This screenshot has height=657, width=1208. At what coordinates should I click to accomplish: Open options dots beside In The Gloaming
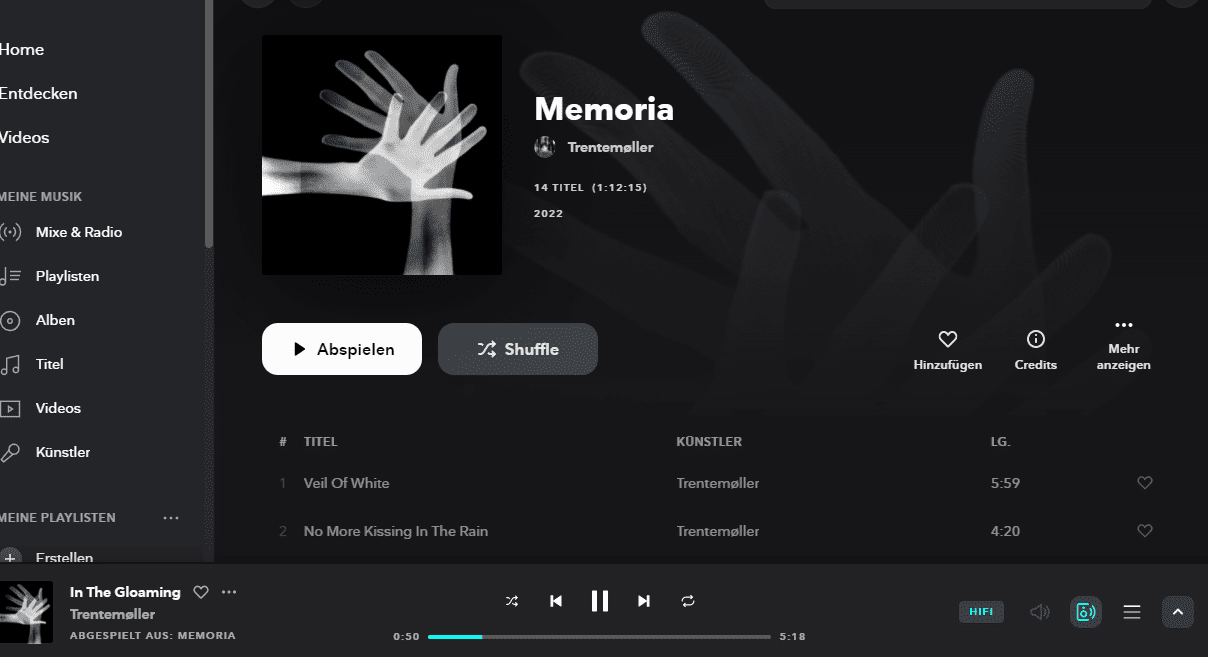[x=229, y=592]
